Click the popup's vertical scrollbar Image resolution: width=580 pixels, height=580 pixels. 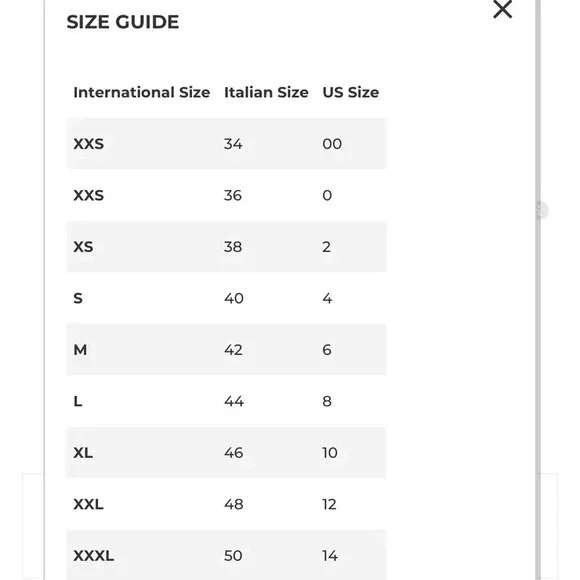point(538,290)
